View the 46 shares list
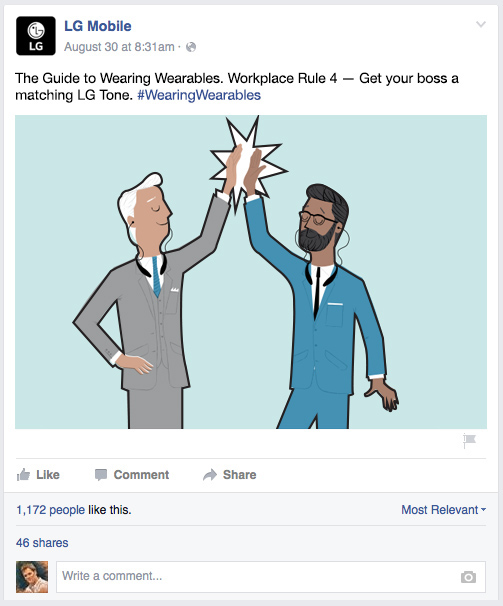 click(x=42, y=543)
